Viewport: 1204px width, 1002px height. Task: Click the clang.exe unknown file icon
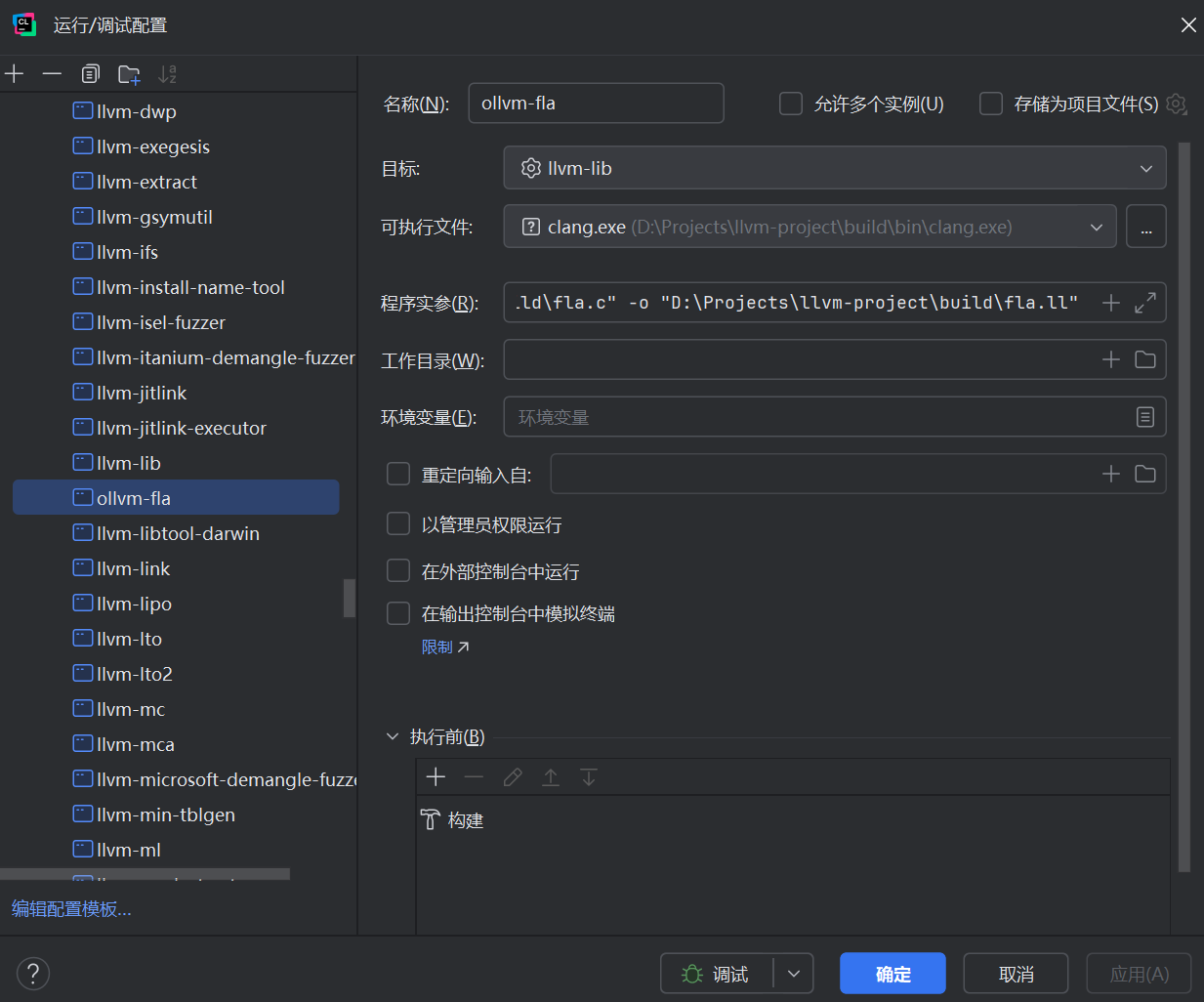[531, 227]
